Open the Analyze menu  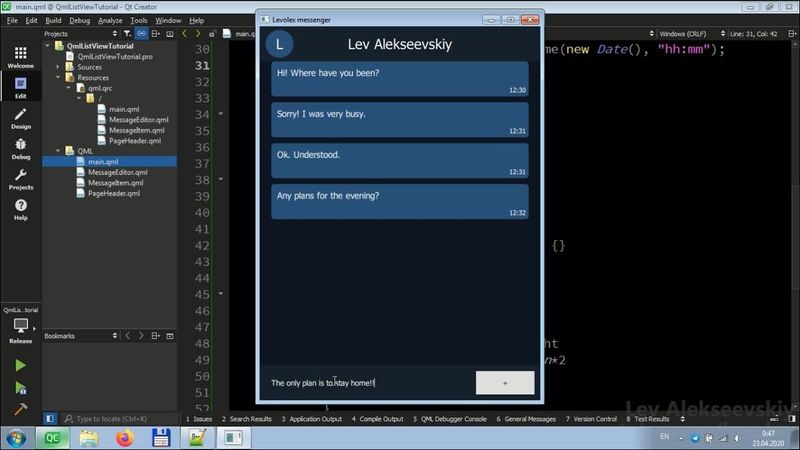(112, 20)
